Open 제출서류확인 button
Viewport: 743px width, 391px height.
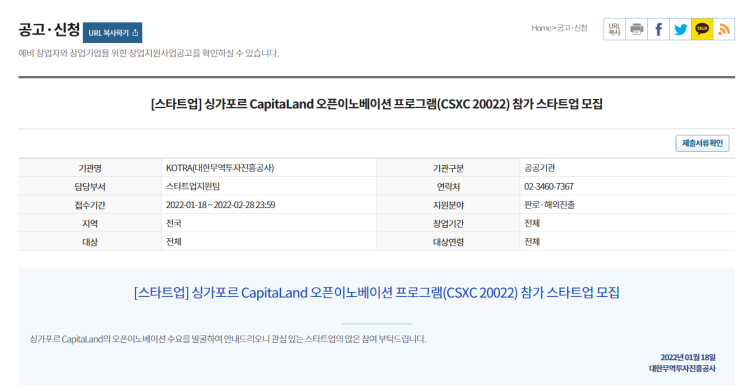click(702, 143)
